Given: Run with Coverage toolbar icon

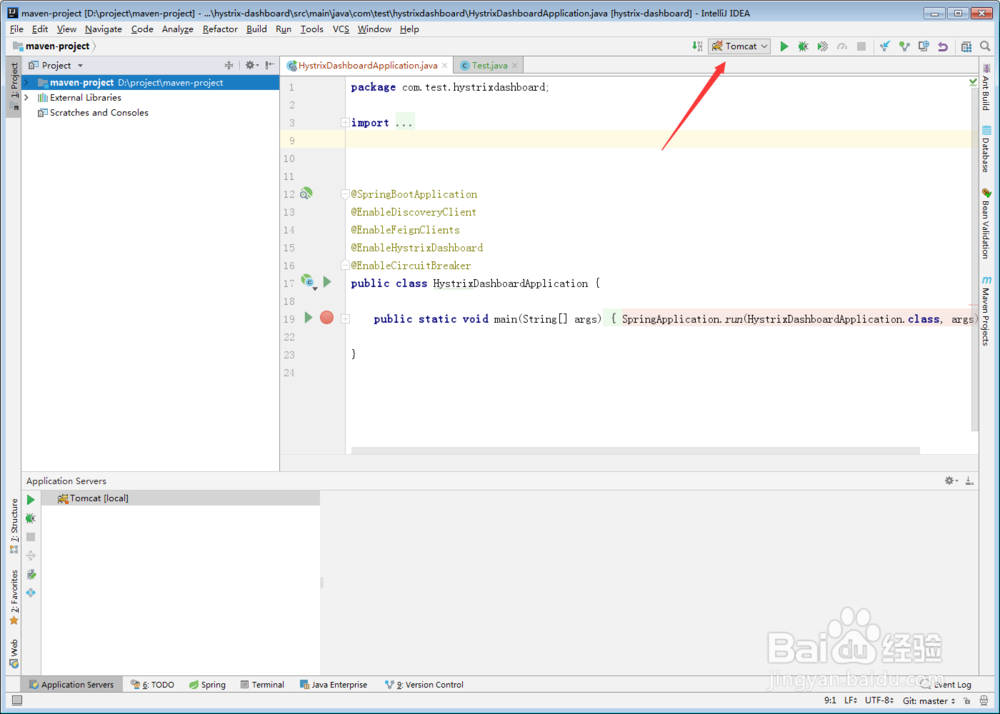Looking at the screenshot, I should pyautogui.click(x=823, y=46).
